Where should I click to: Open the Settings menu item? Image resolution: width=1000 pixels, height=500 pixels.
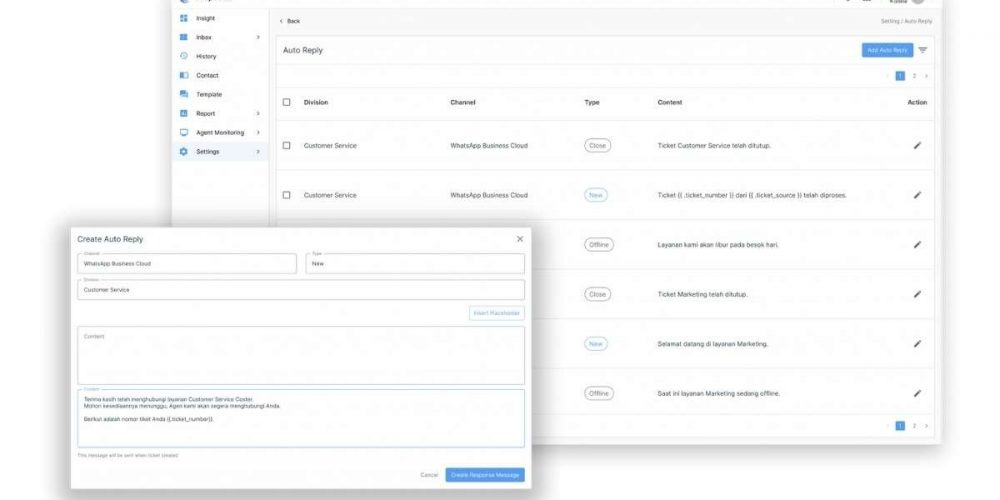[208, 152]
